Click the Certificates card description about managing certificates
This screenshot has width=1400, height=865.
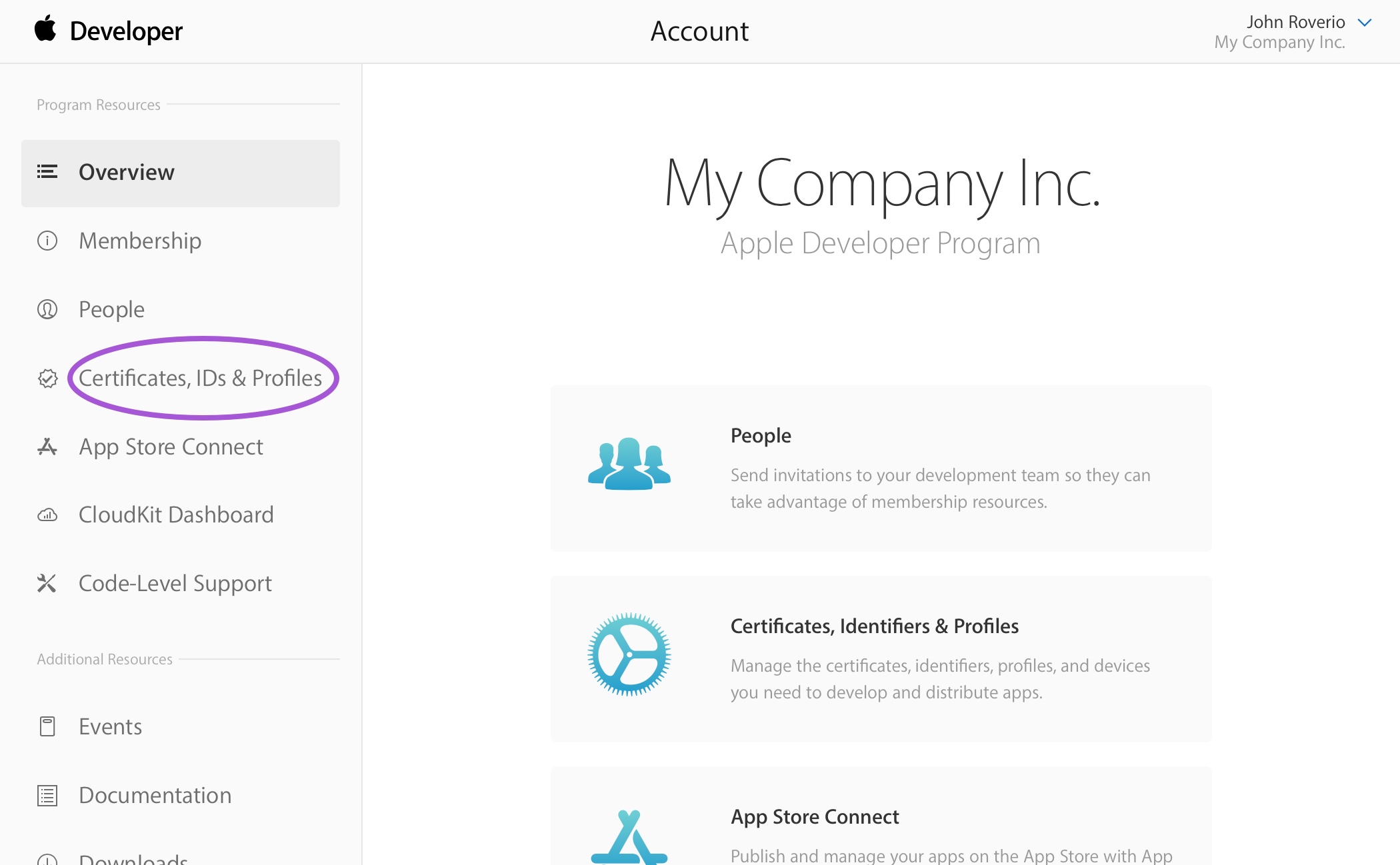pos(940,679)
